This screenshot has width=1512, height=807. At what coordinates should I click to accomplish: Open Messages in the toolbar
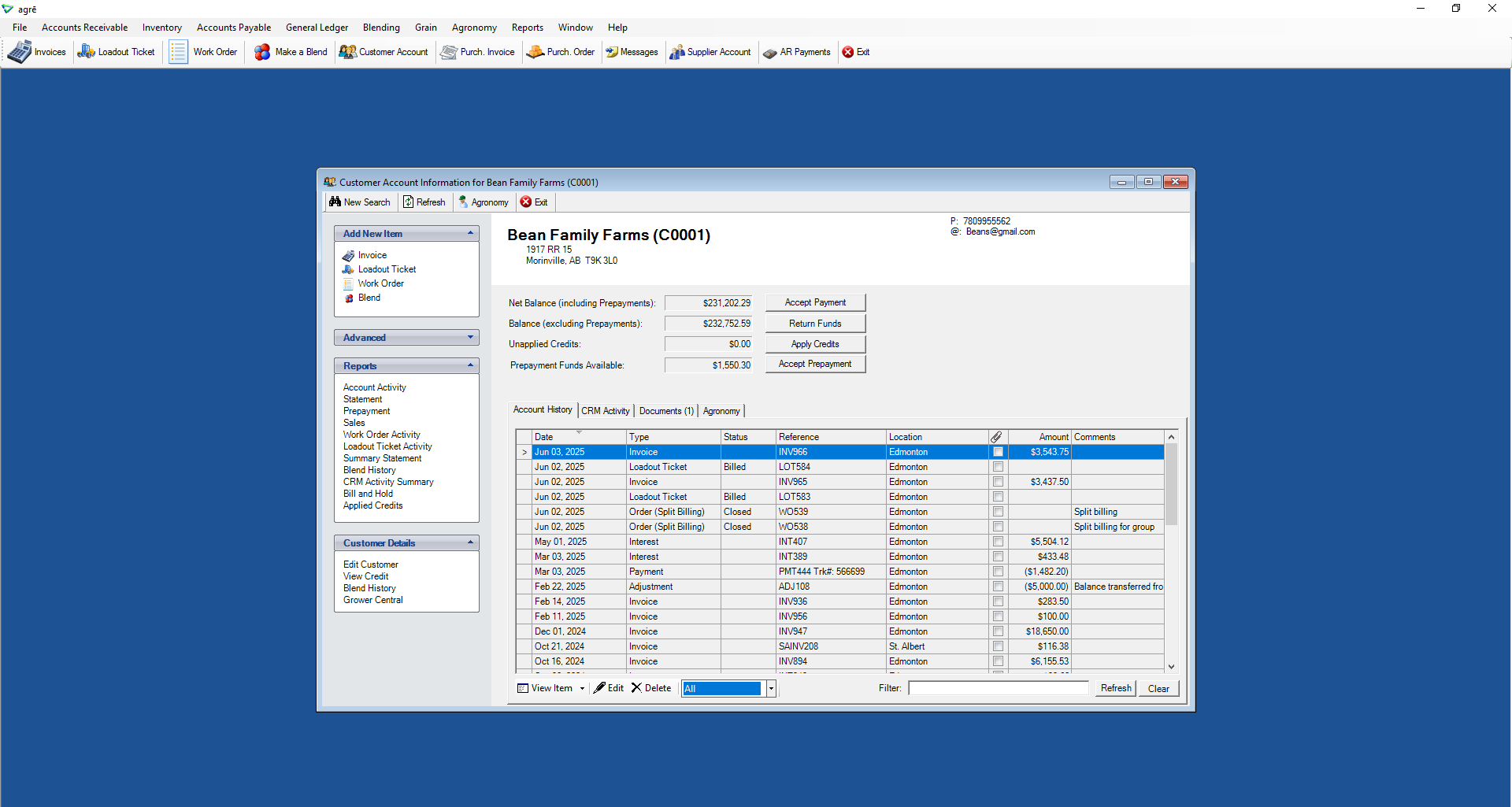tap(631, 52)
